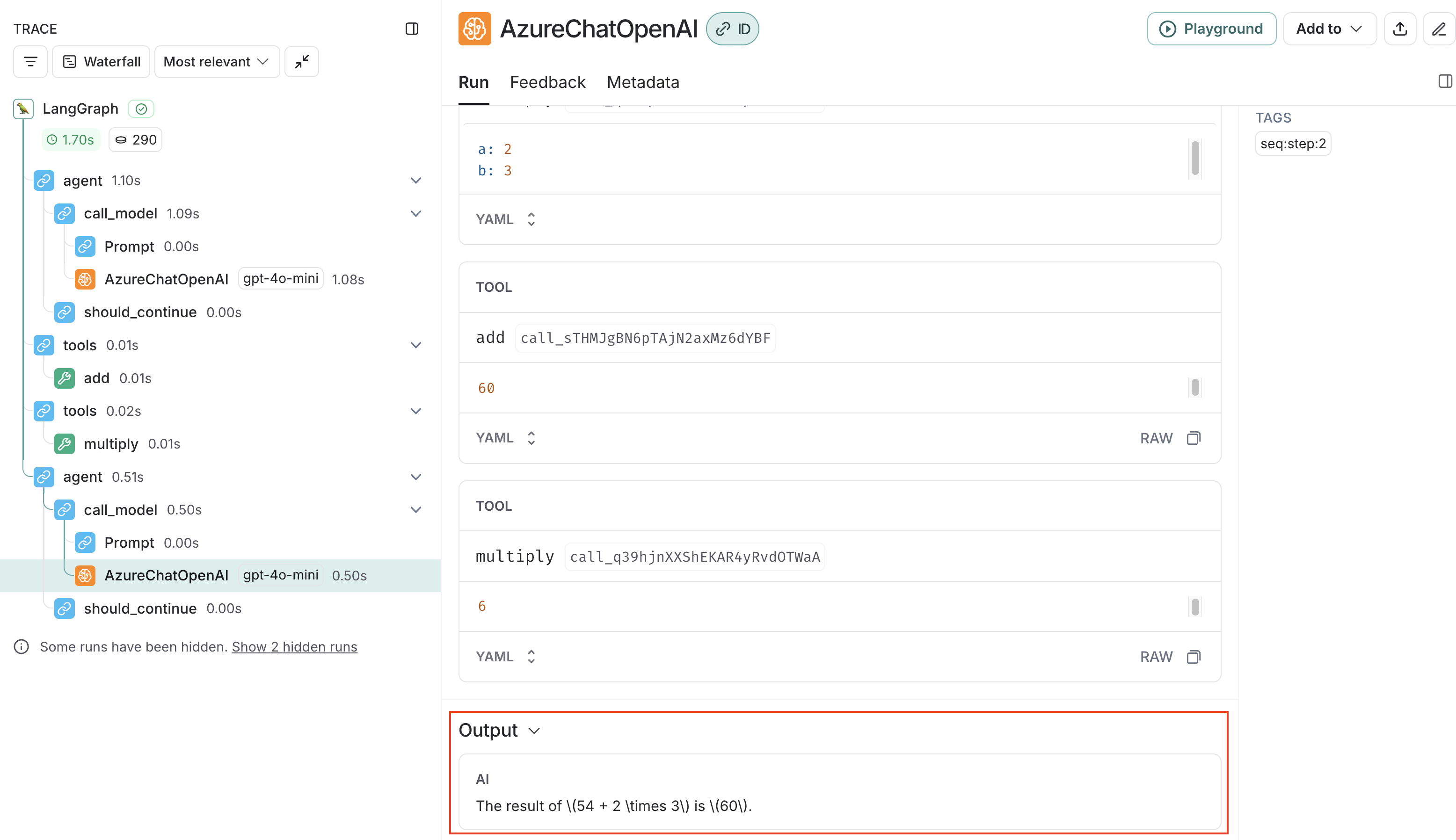
Task: Switch to the Metadata tab
Action: (642, 82)
